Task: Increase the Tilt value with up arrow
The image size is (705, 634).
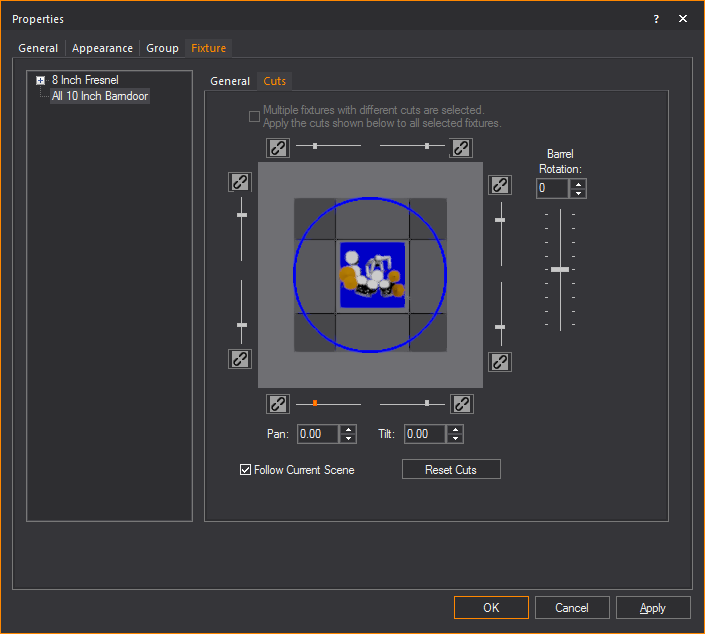Action: (x=456, y=430)
